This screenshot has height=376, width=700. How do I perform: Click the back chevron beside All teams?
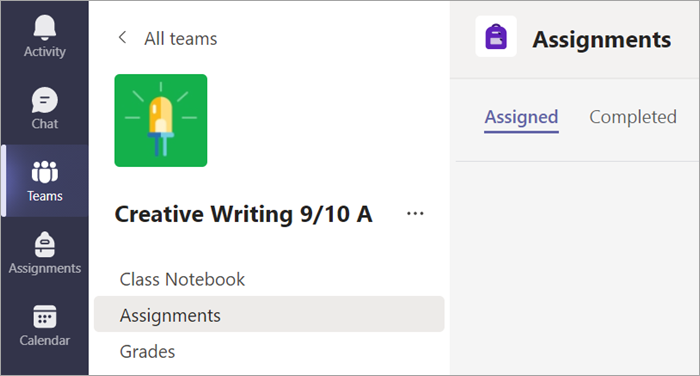pos(122,38)
